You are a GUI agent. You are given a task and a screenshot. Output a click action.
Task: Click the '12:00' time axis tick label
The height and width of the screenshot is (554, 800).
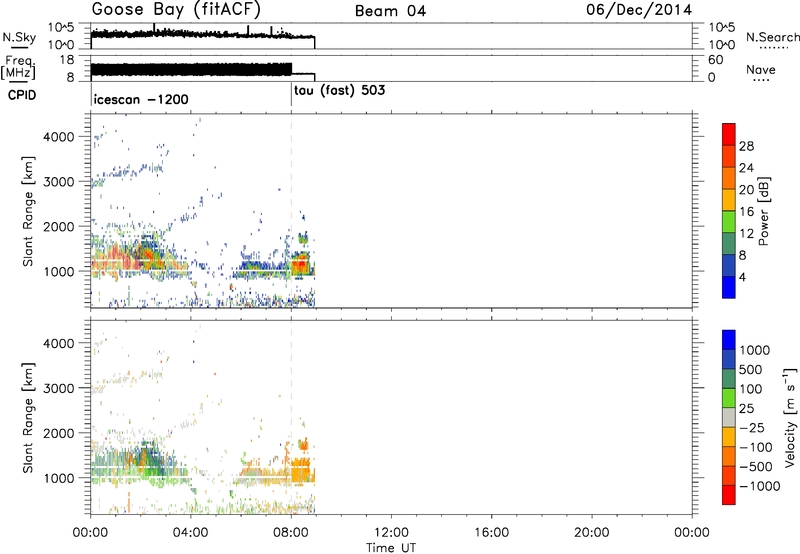[x=391, y=532]
